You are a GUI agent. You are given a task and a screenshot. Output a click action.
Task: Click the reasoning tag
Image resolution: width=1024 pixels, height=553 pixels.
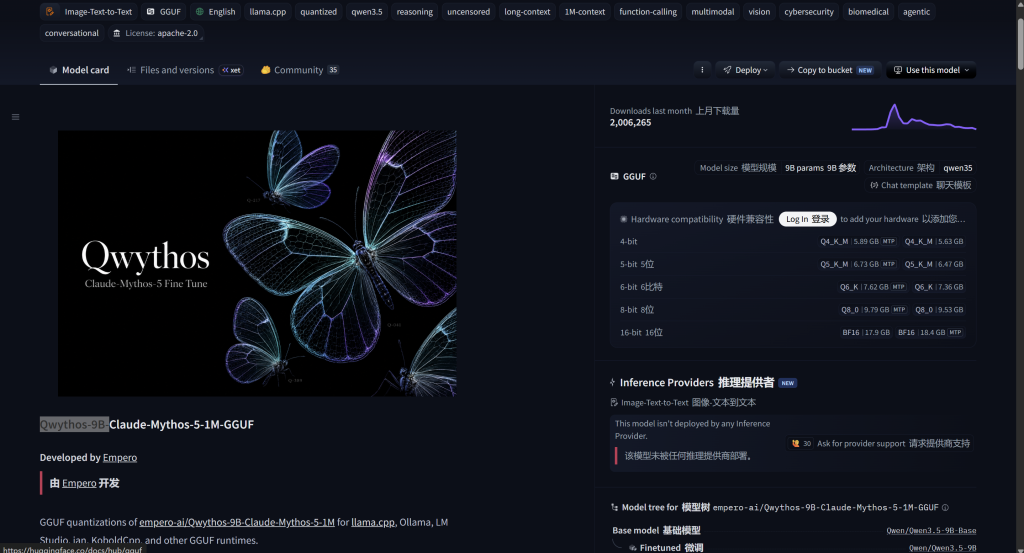coord(415,12)
